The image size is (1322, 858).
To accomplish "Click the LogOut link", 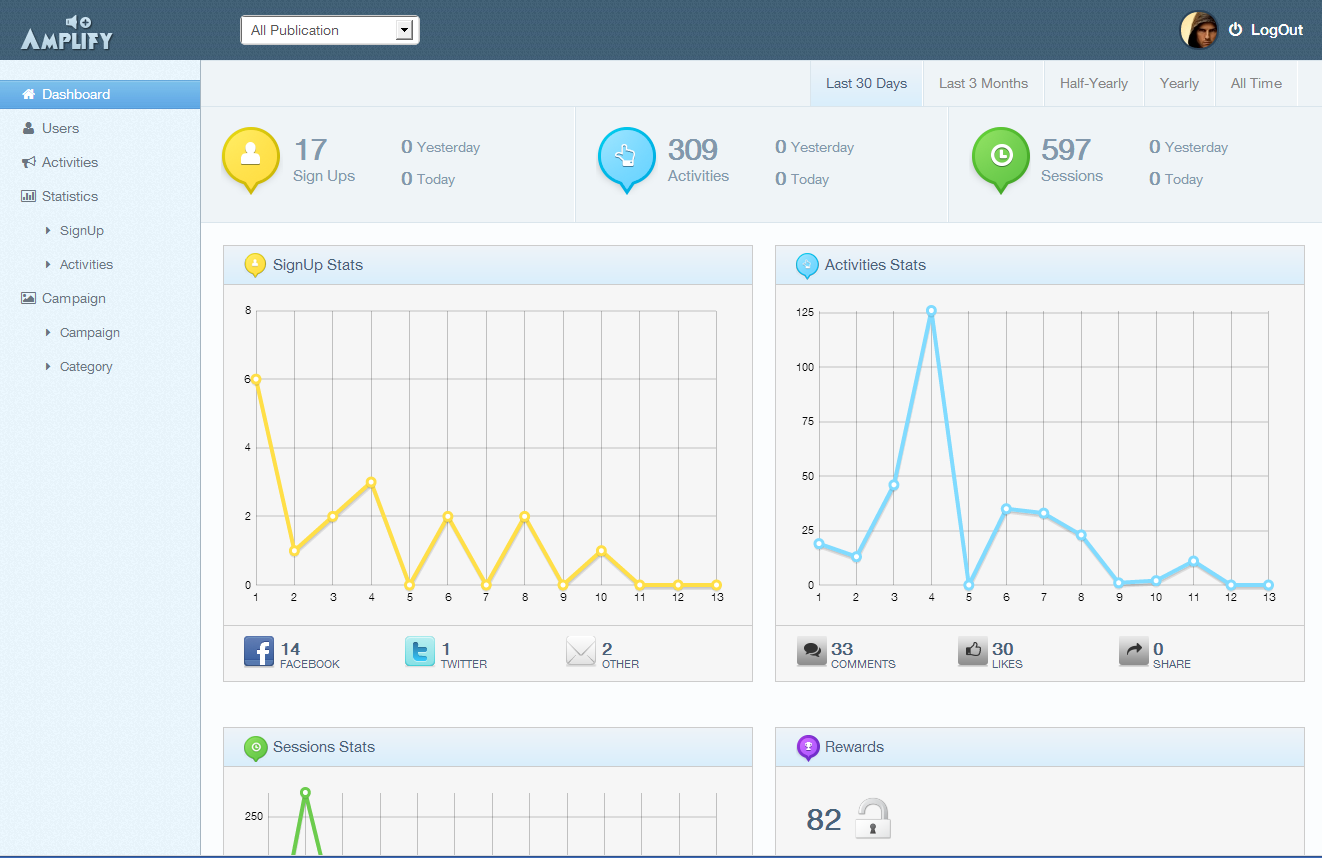I will (x=1277, y=30).
